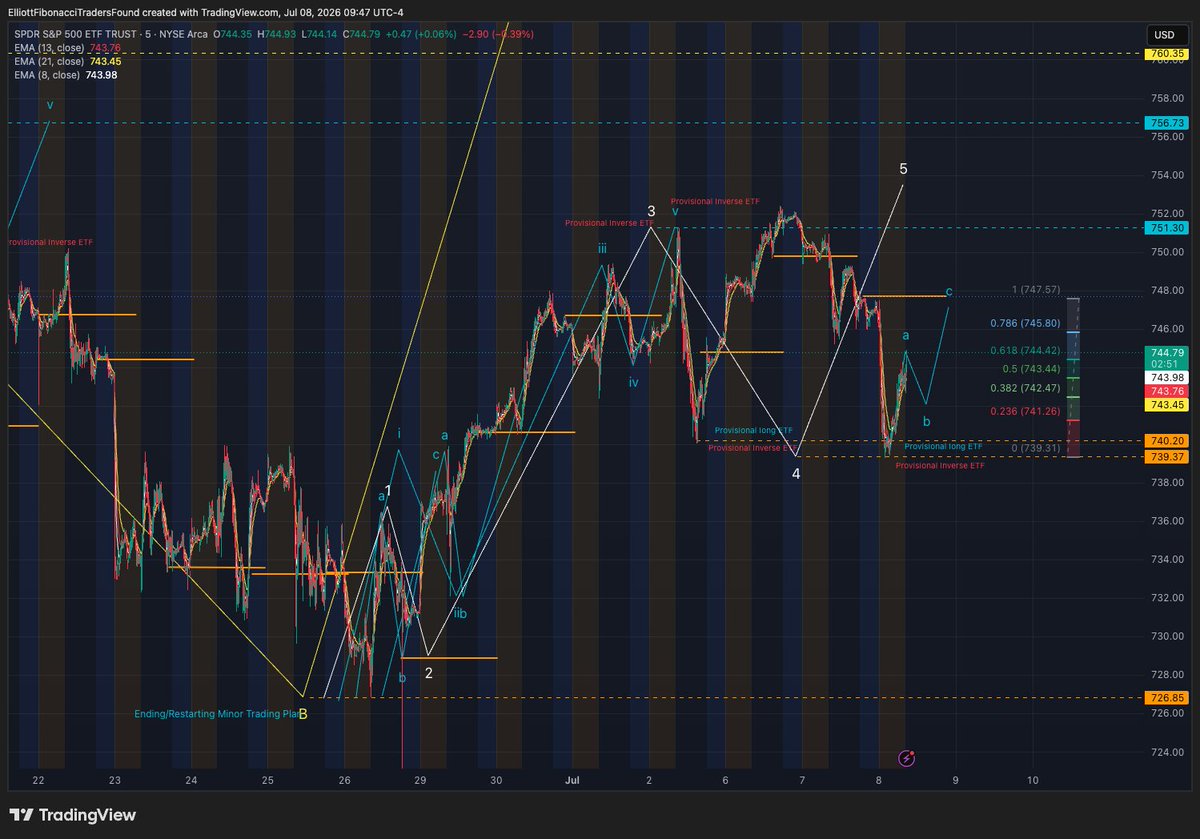Viewport: 1200px width, 839px height.
Task: Select the white wave 5 label
Action: click(904, 169)
